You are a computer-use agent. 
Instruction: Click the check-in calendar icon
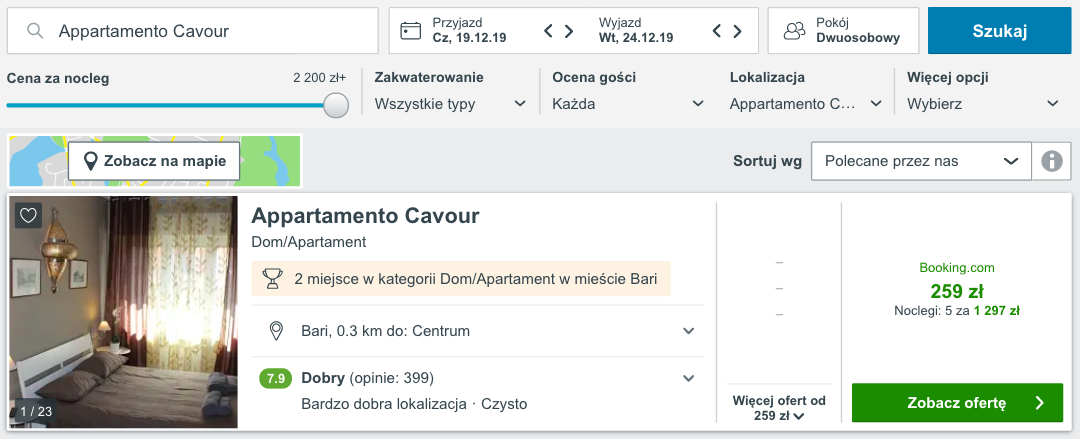410,31
